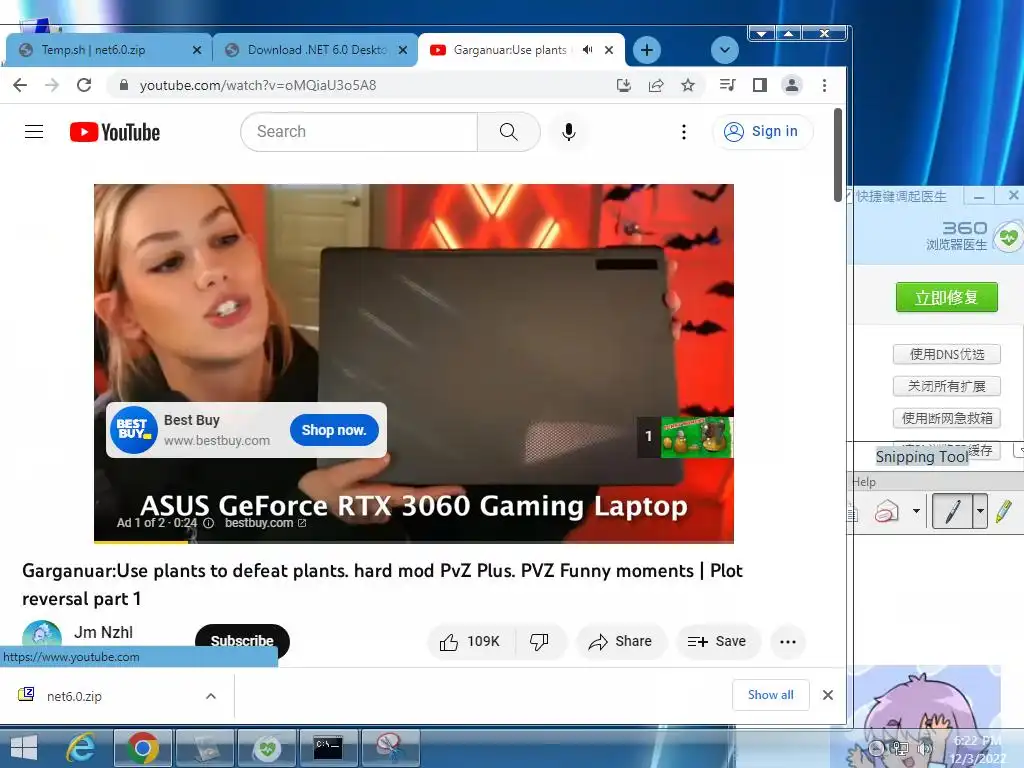Select Snipping Tool highlighter tool
This screenshot has width=1024, height=768.
coord(1004,511)
